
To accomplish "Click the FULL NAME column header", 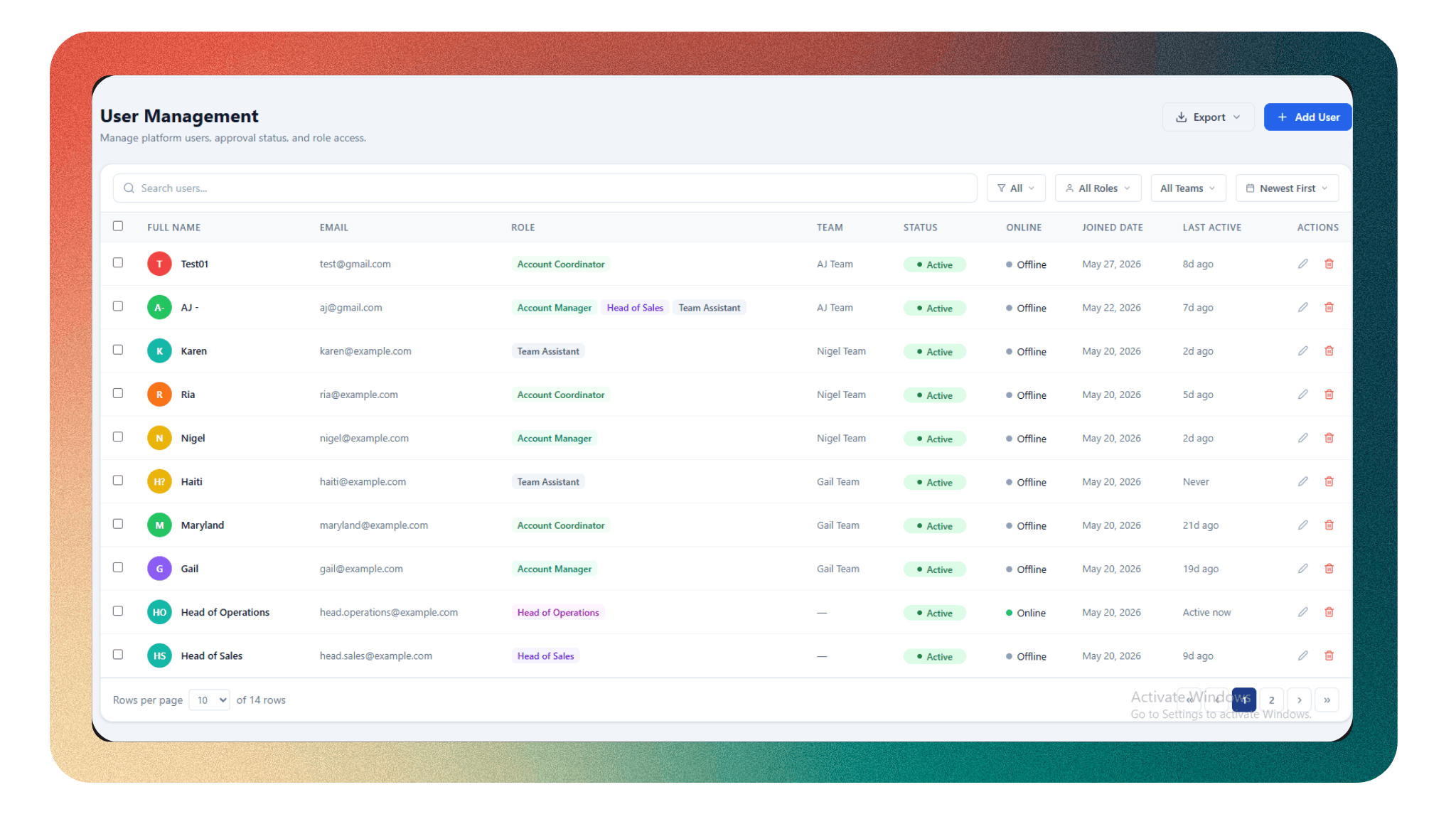I will [174, 227].
